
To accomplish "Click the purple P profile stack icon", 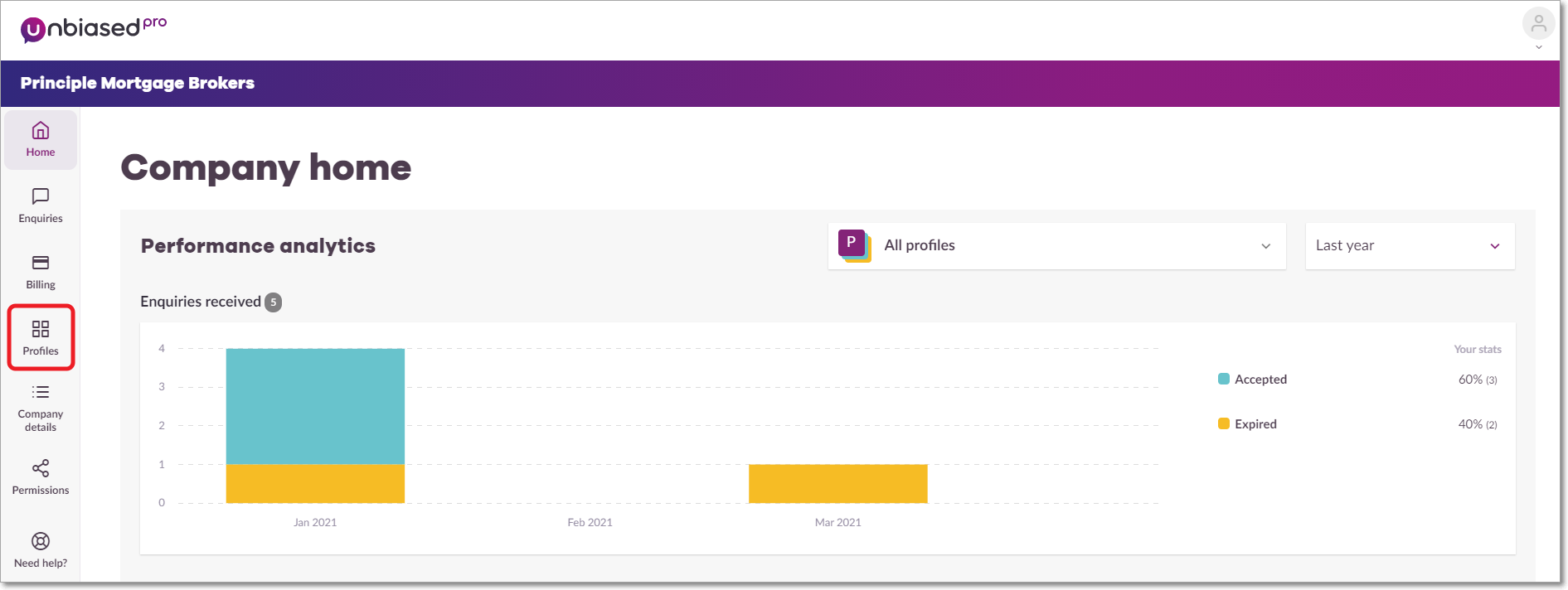I will point(854,246).
